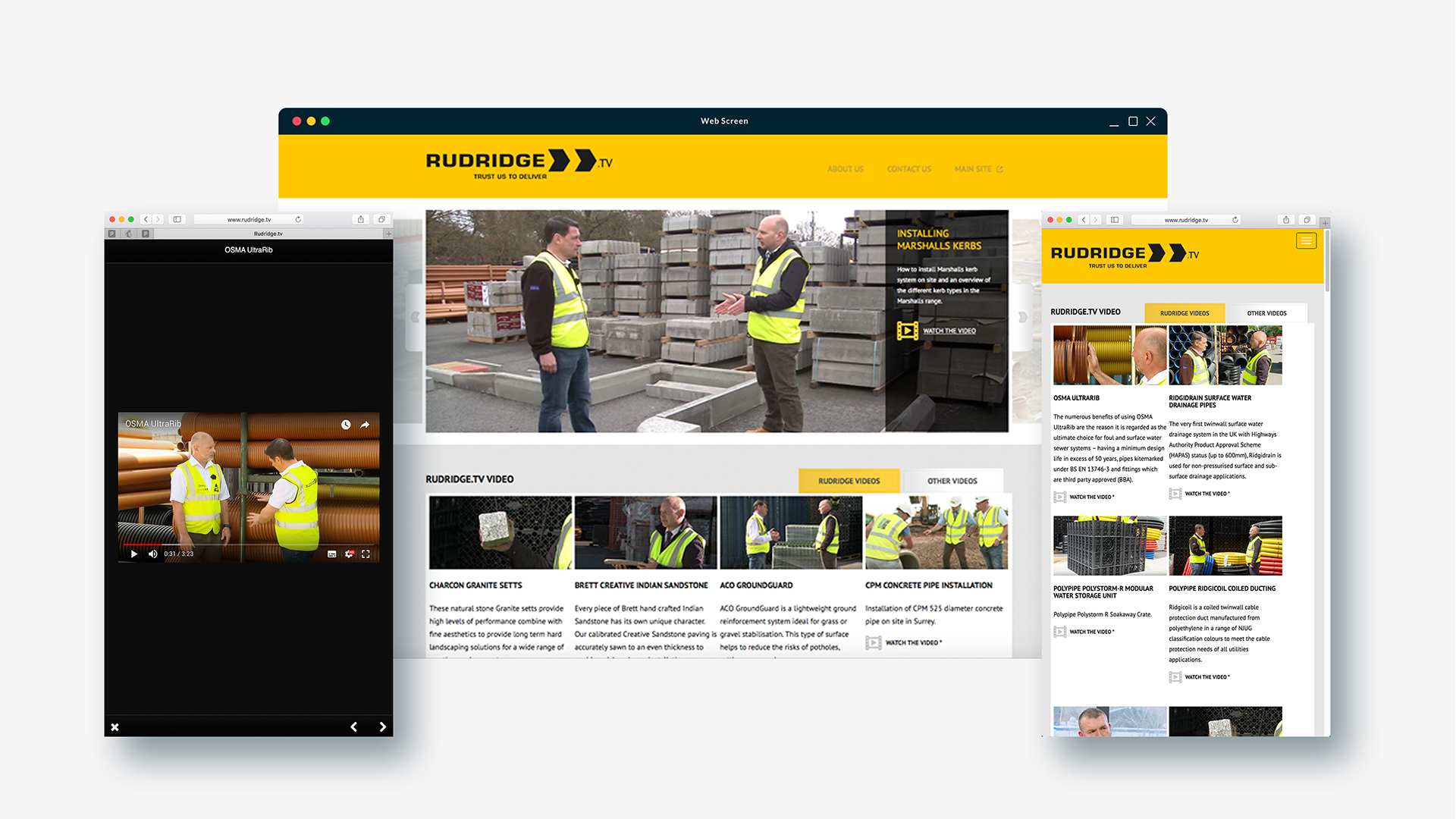Open the hamburger menu on mobile site
This screenshot has height=819, width=1456.
(1306, 241)
